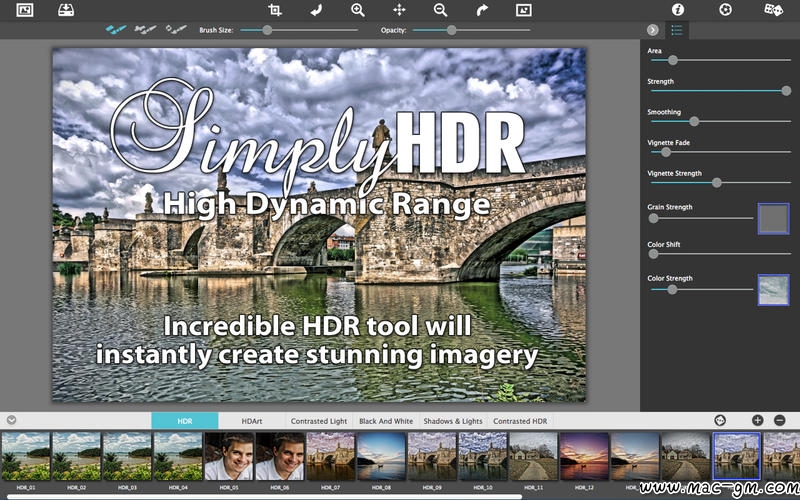Zoom in with the plus magnifier

[358, 10]
